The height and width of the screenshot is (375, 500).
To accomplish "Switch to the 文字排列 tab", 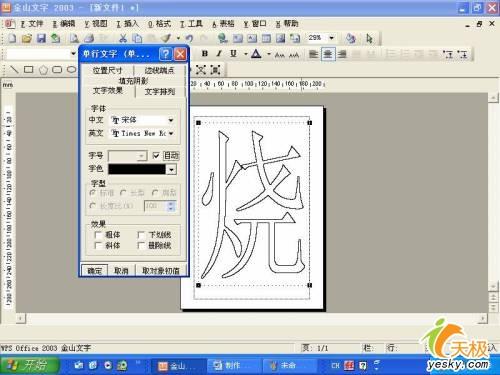I will tap(160, 92).
